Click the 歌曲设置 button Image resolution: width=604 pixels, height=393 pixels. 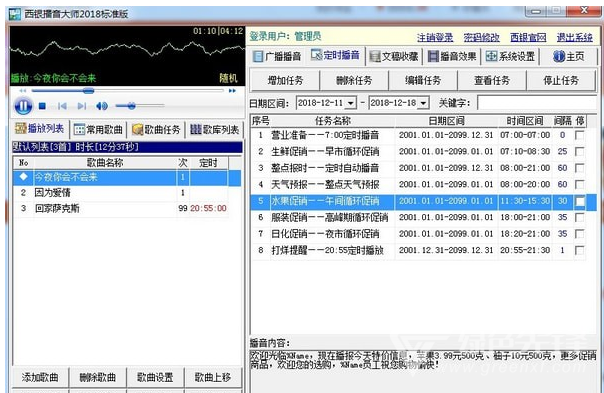[155, 377]
